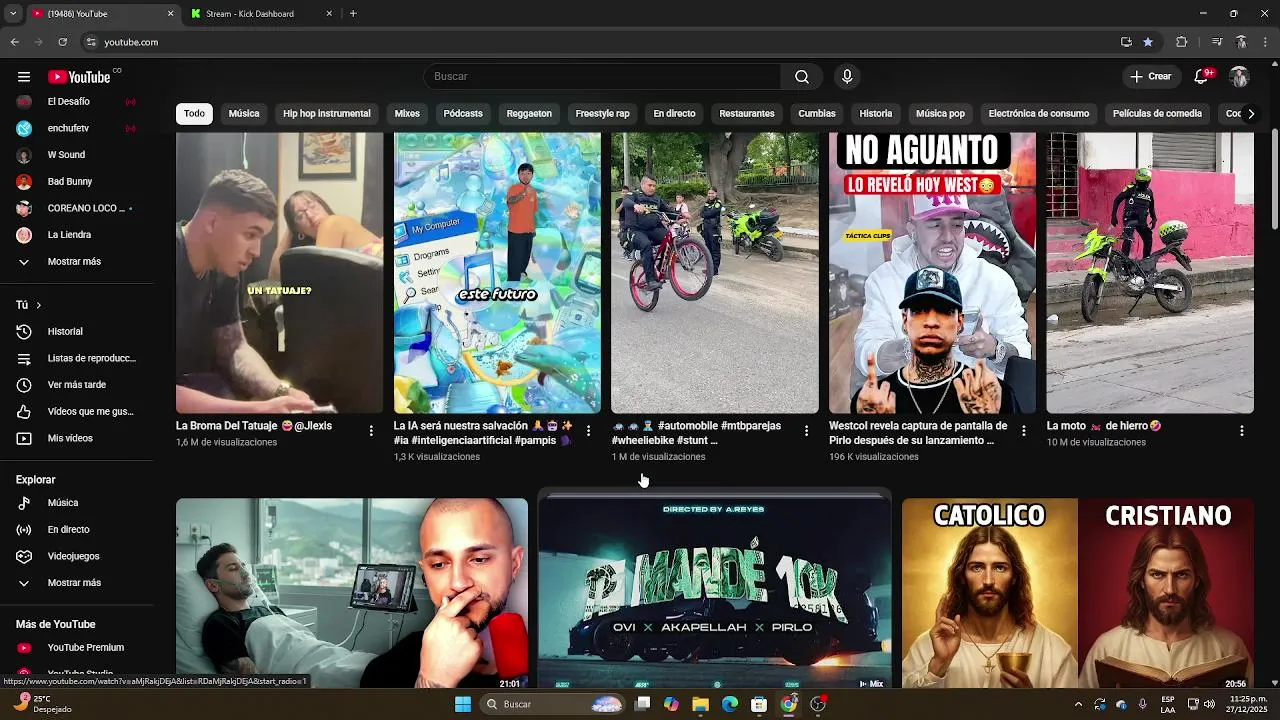Go back with the browser back arrow

pyautogui.click(x=14, y=42)
